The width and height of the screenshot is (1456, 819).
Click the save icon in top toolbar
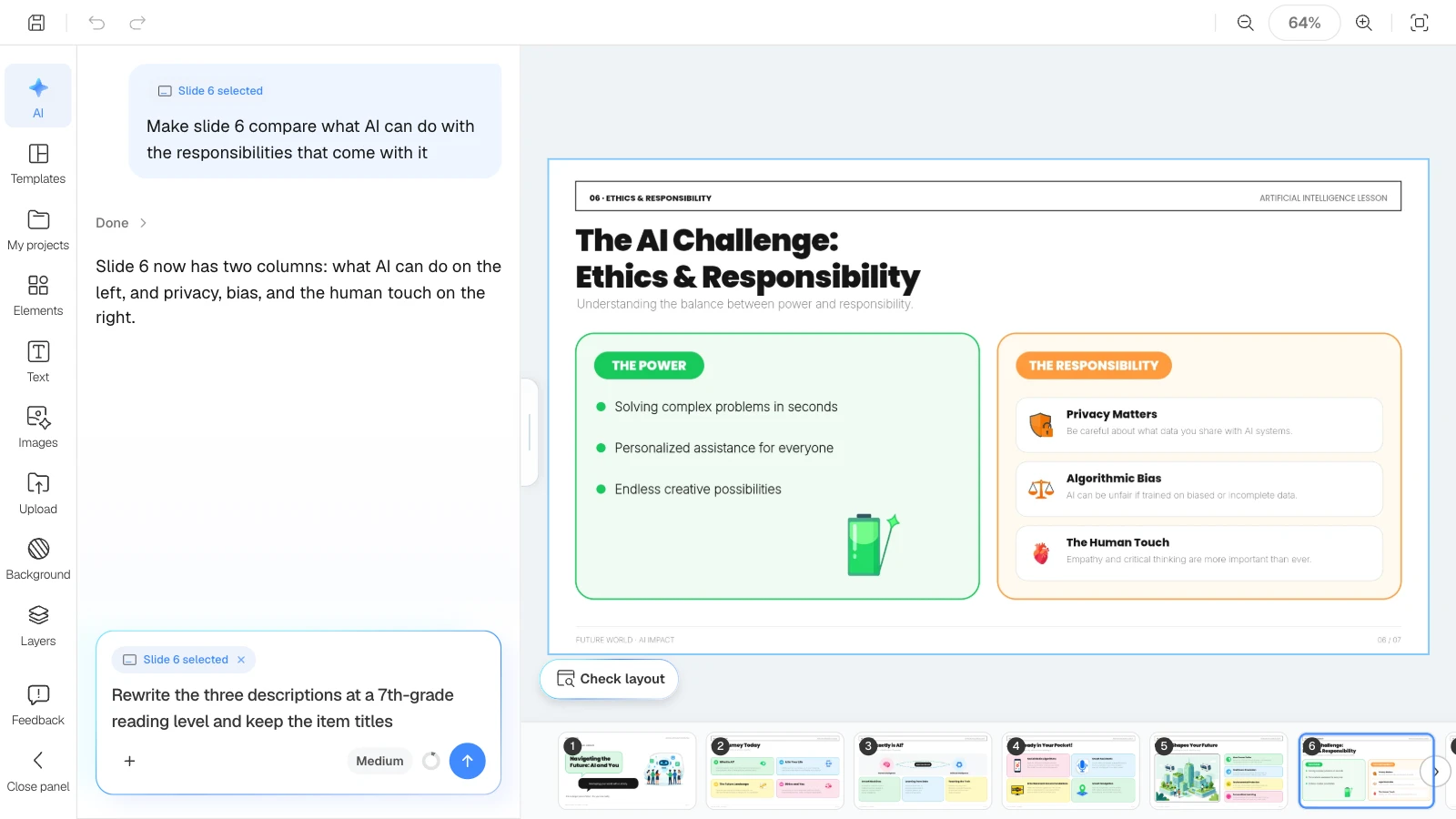click(x=36, y=23)
